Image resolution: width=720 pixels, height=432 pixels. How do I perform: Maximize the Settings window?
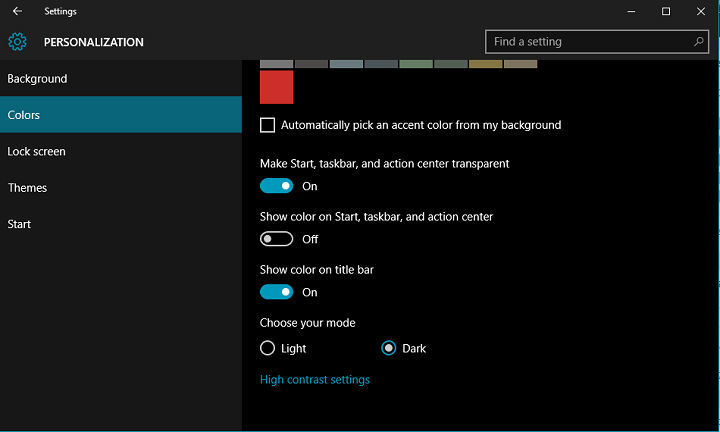click(666, 12)
